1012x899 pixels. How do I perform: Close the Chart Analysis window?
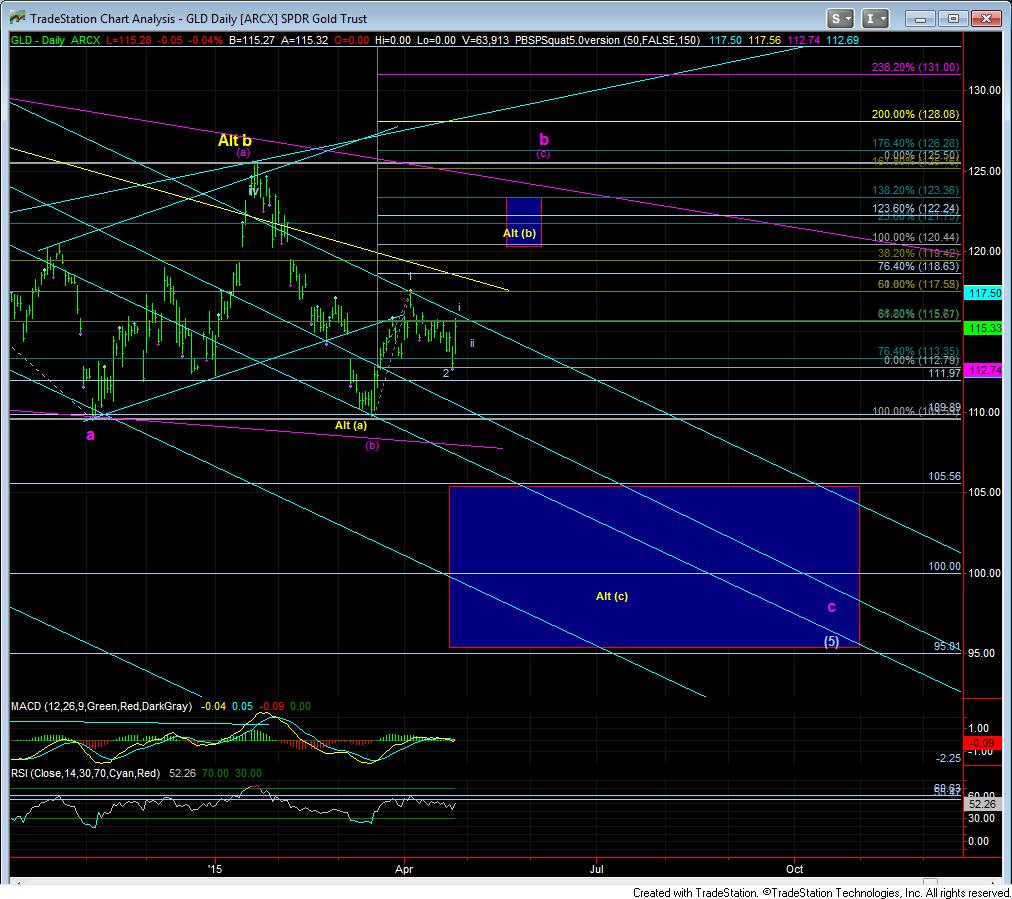986,19
